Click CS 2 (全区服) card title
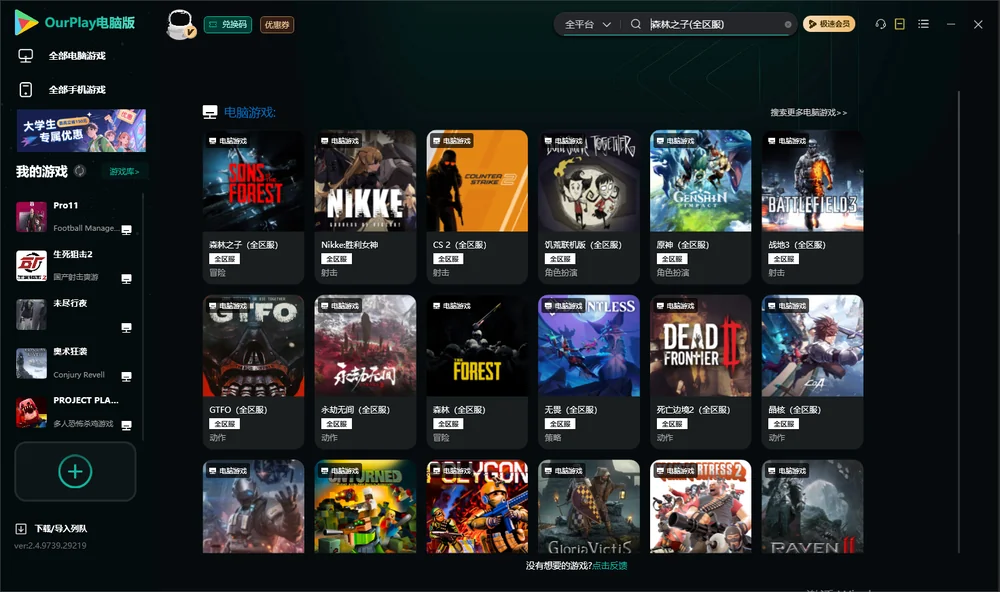 pos(459,244)
